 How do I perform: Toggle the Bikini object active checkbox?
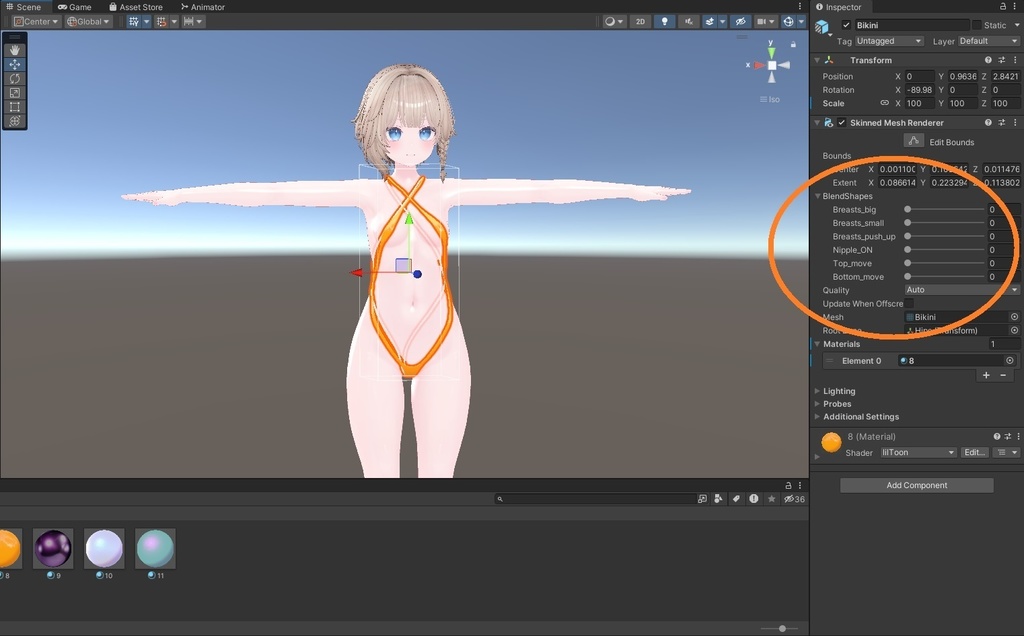(x=846, y=25)
